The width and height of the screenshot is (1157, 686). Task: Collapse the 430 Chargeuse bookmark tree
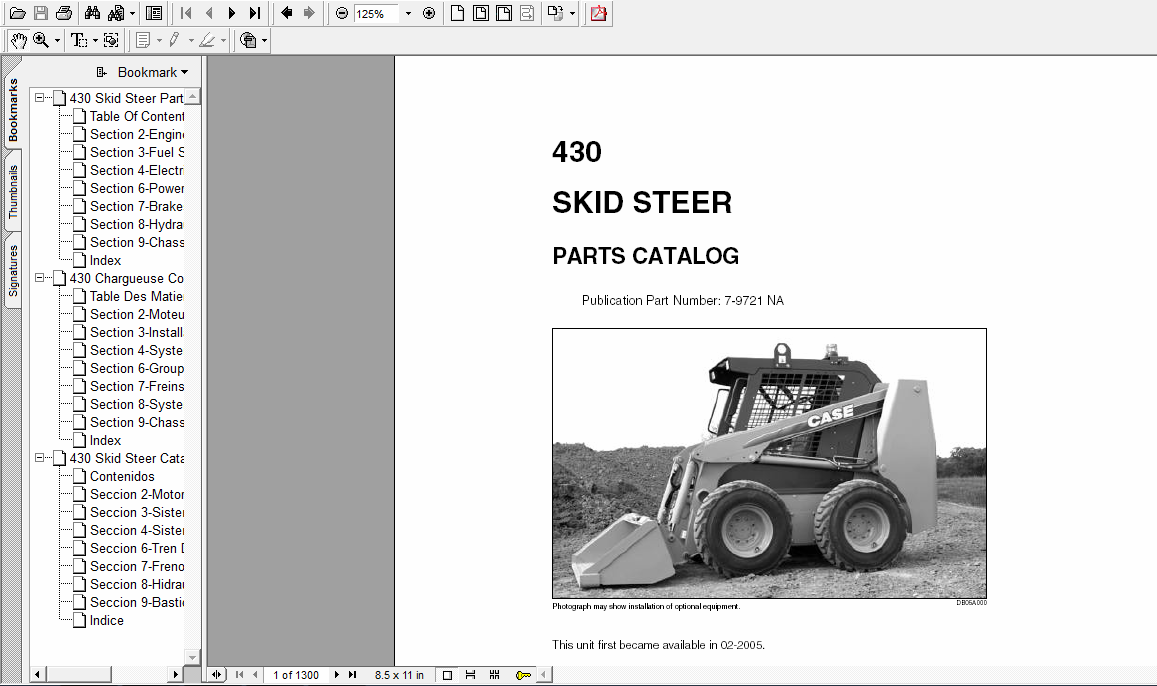coord(40,278)
